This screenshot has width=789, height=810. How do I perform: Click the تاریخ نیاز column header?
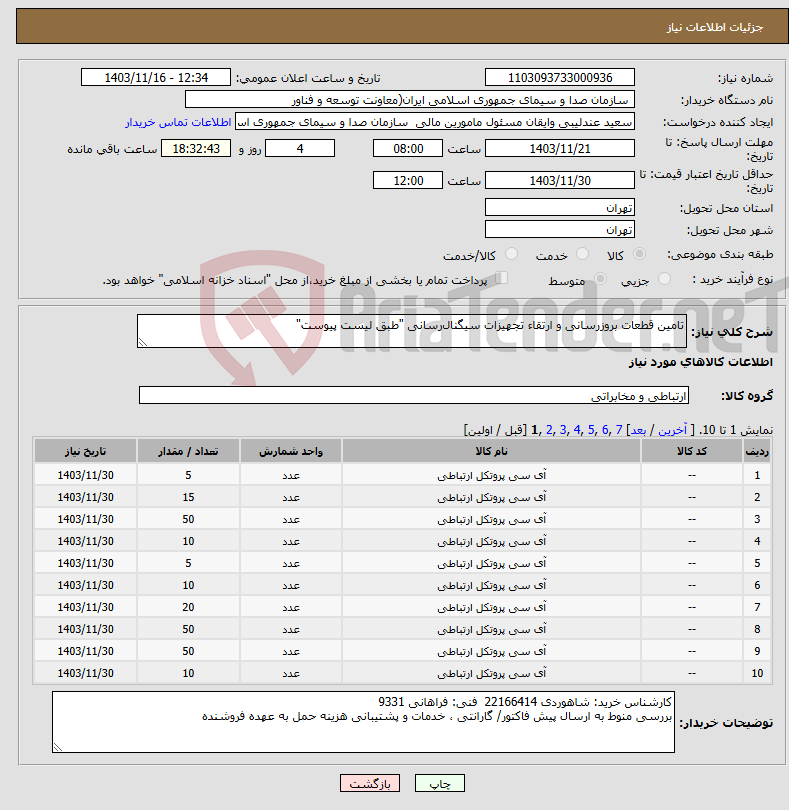(85, 451)
